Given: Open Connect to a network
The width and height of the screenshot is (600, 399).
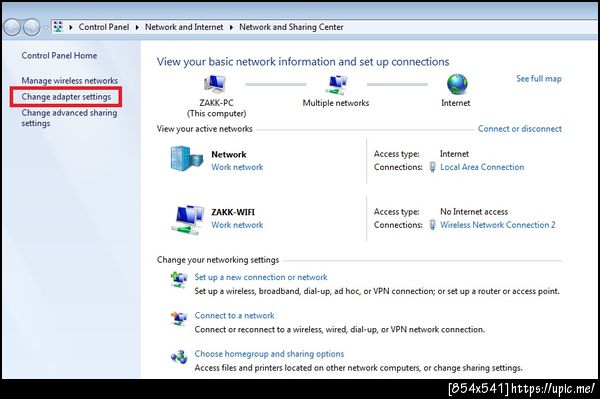Looking at the screenshot, I should (x=235, y=316).
